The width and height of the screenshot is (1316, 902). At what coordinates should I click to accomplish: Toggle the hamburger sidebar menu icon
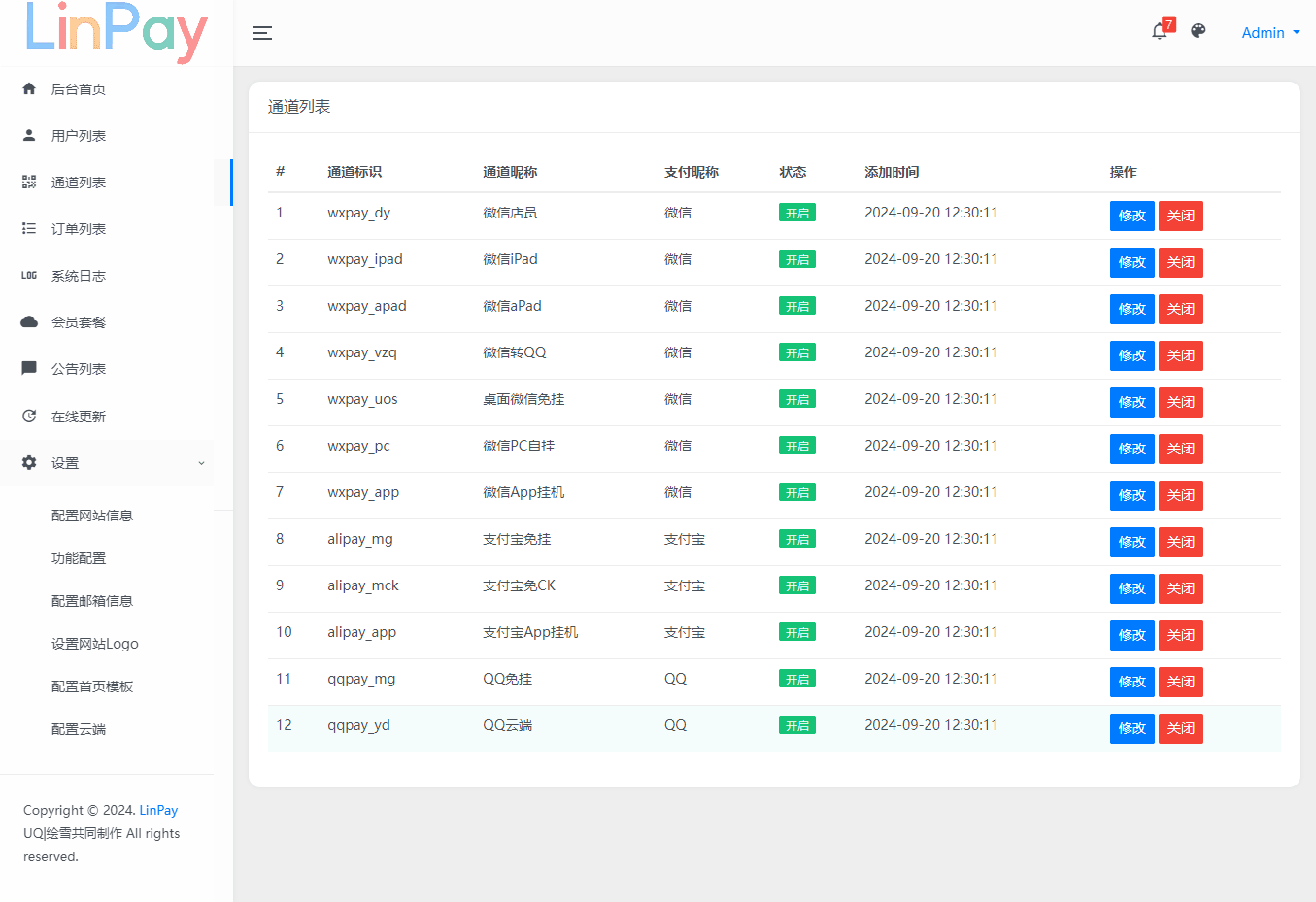(x=262, y=33)
